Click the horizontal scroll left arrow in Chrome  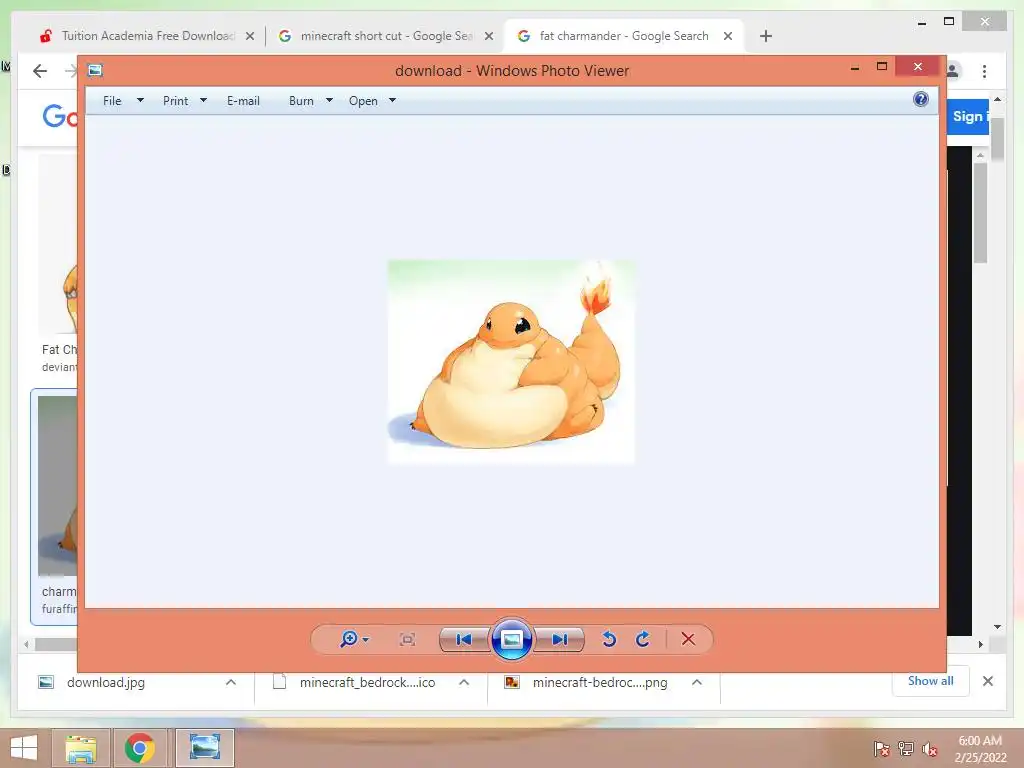point(26,644)
